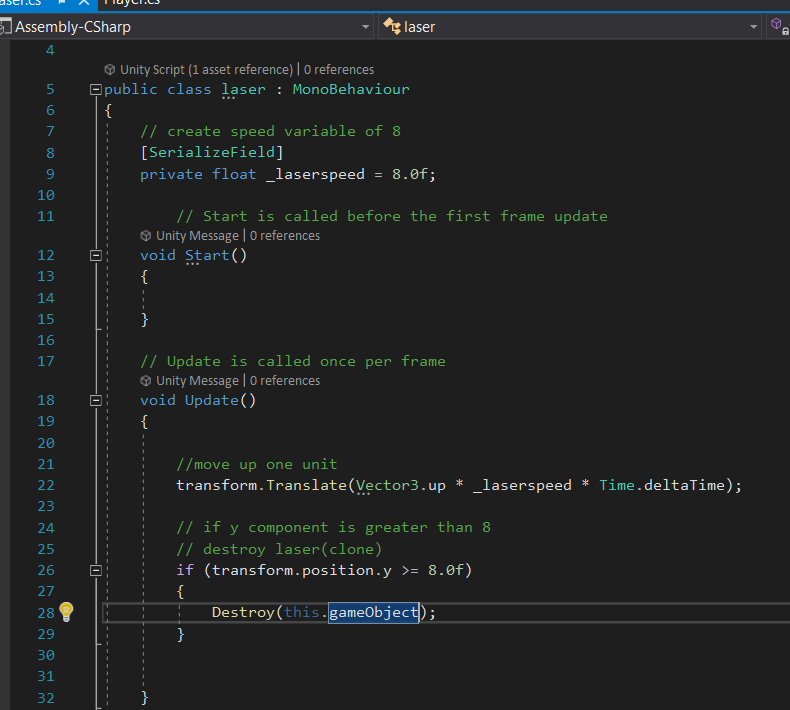The image size is (790, 710).
Task: Click the comment '// Update is called once per frame'
Action: 293,362
